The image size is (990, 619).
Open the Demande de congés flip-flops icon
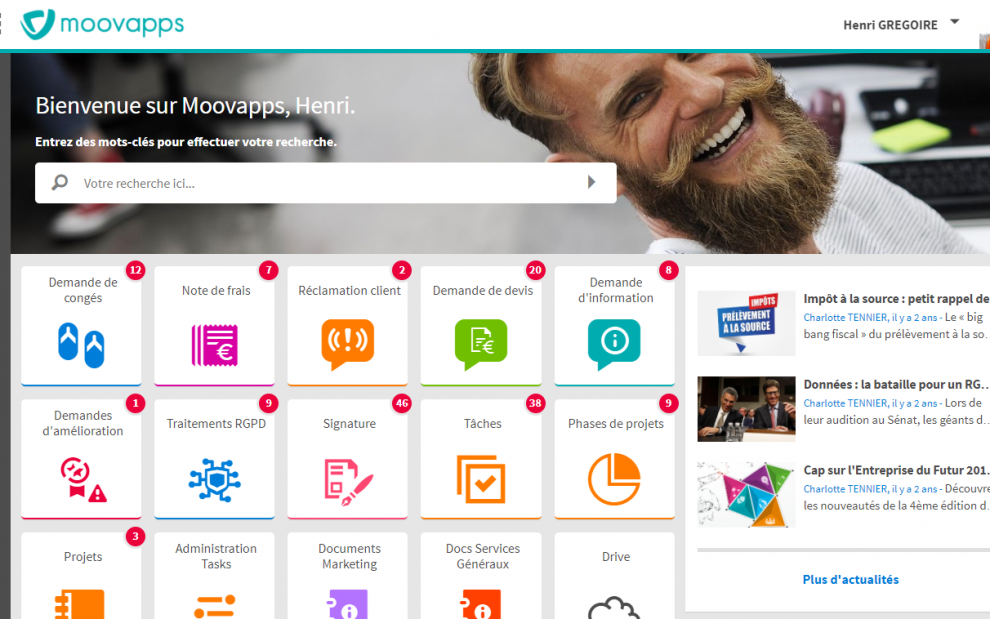click(x=81, y=343)
